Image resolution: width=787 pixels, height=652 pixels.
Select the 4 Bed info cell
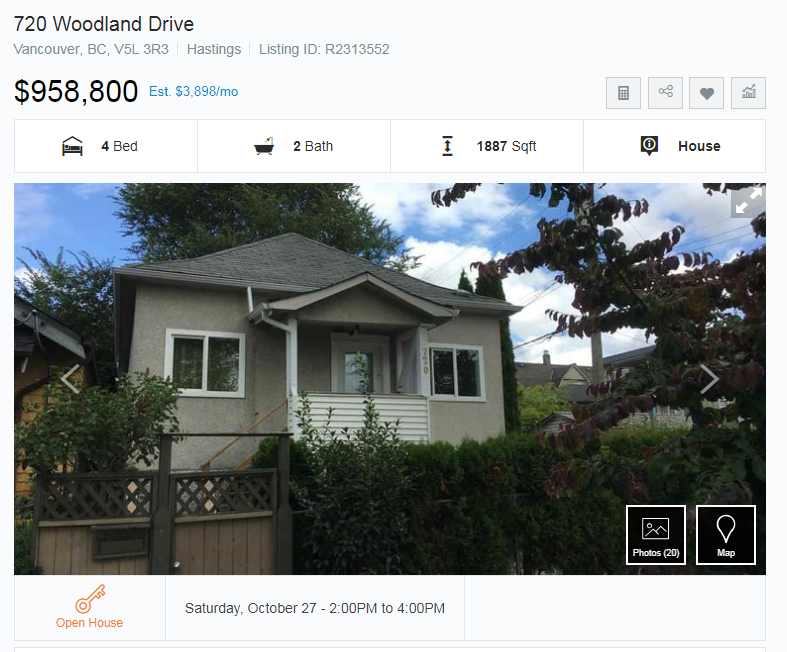click(x=106, y=146)
